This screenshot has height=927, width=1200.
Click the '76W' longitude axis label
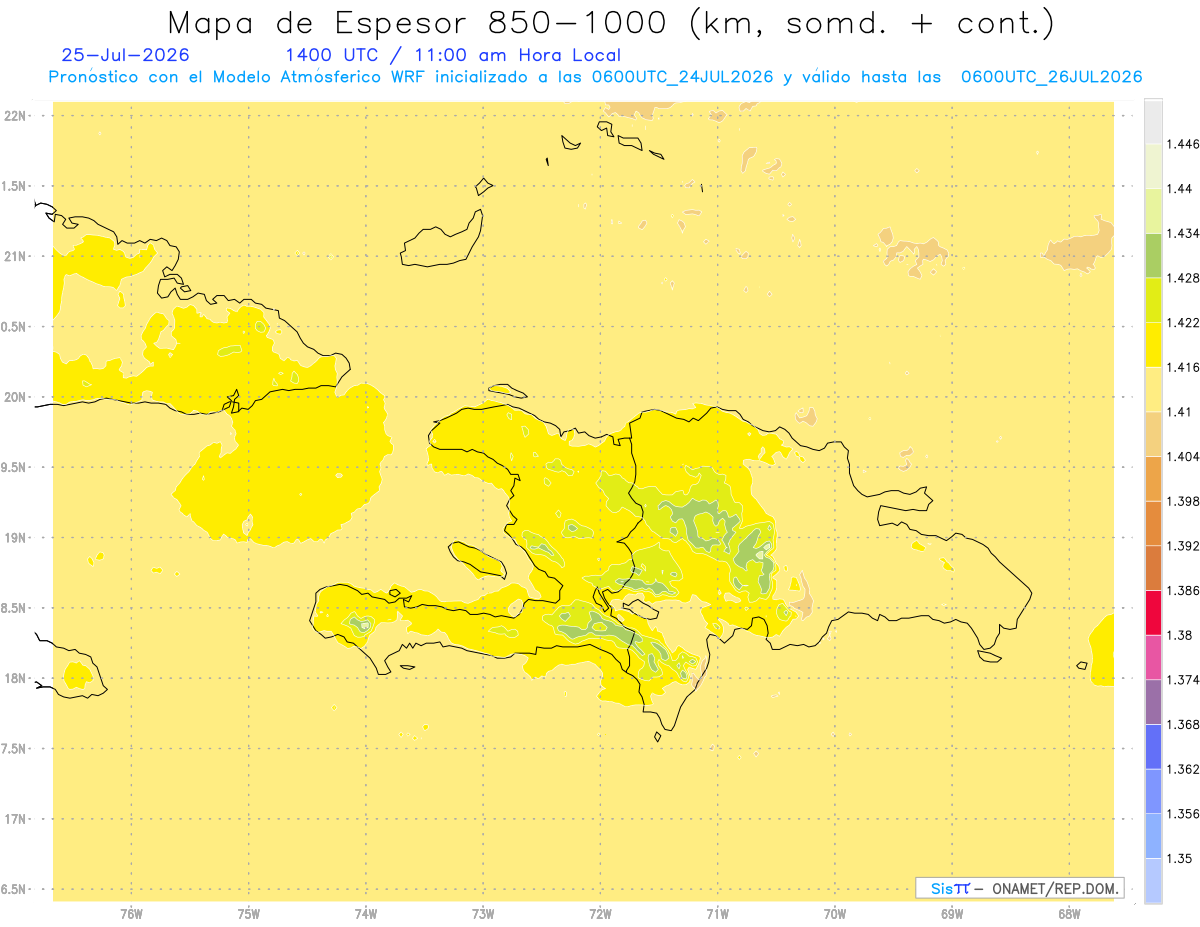pyautogui.click(x=131, y=913)
